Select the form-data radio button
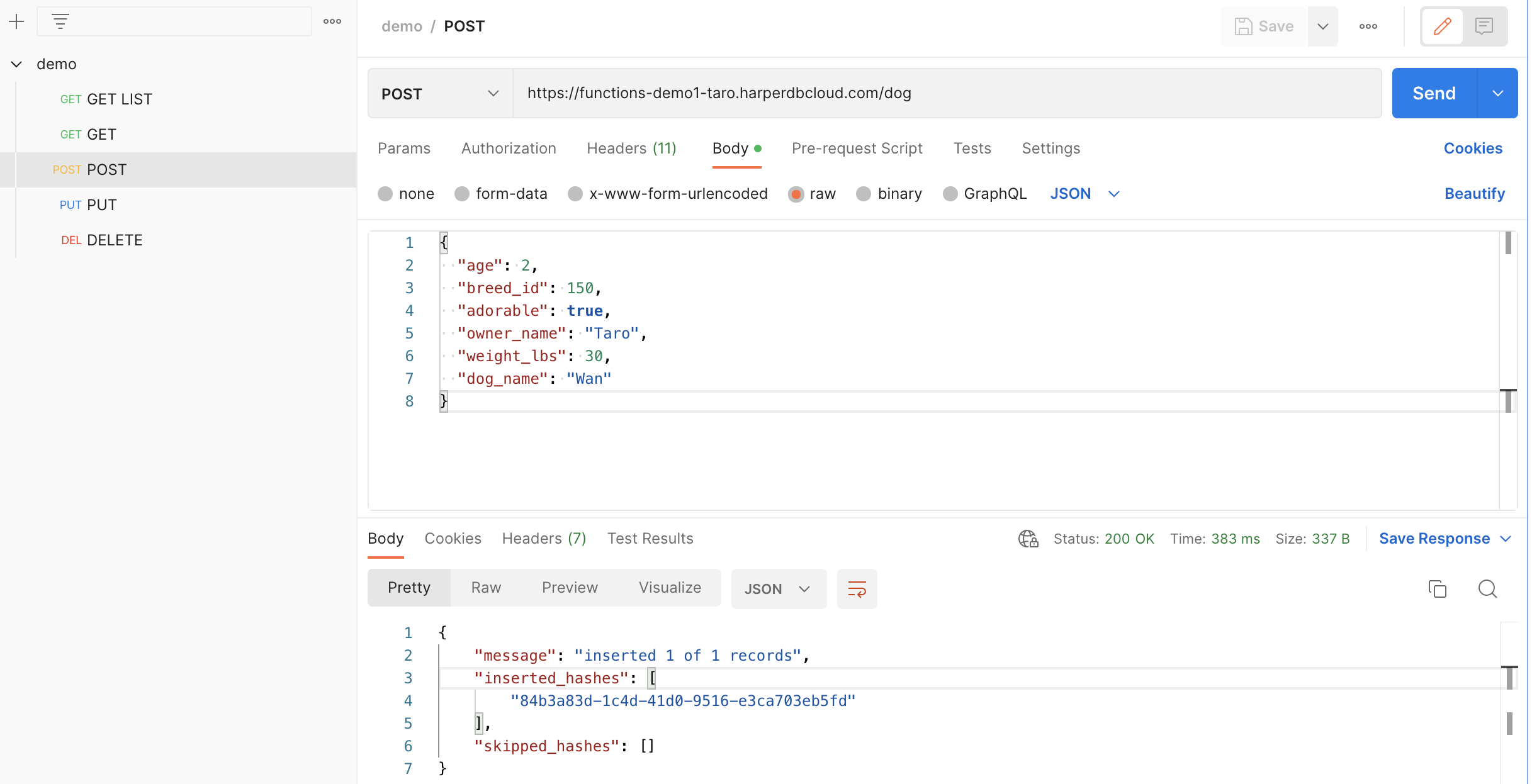Image resolution: width=1532 pixels, height=784 pixels. pyautogui.click(x=462, y=194)
